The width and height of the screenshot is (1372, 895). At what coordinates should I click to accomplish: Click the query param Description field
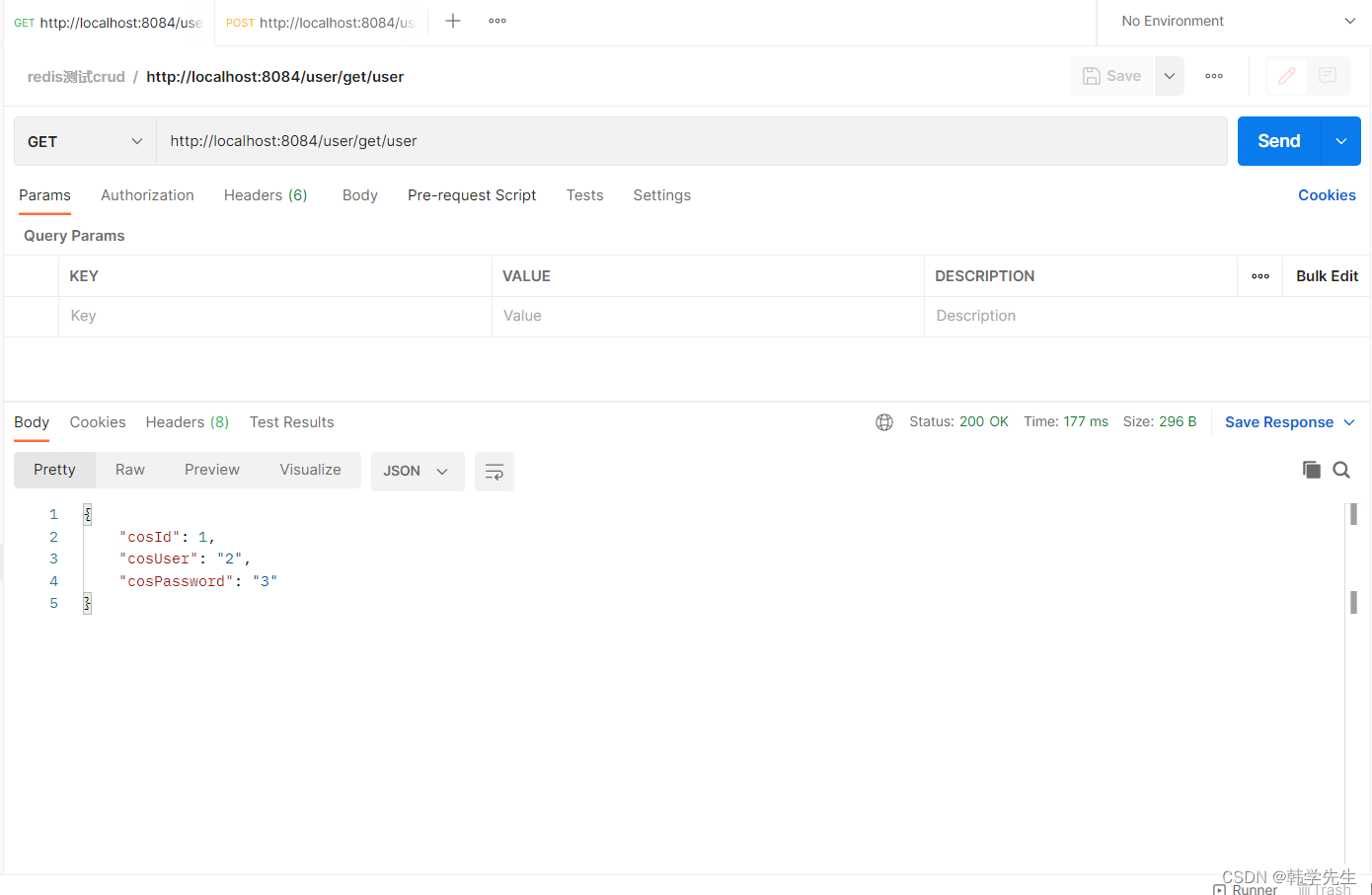[x=1145, y=316]
